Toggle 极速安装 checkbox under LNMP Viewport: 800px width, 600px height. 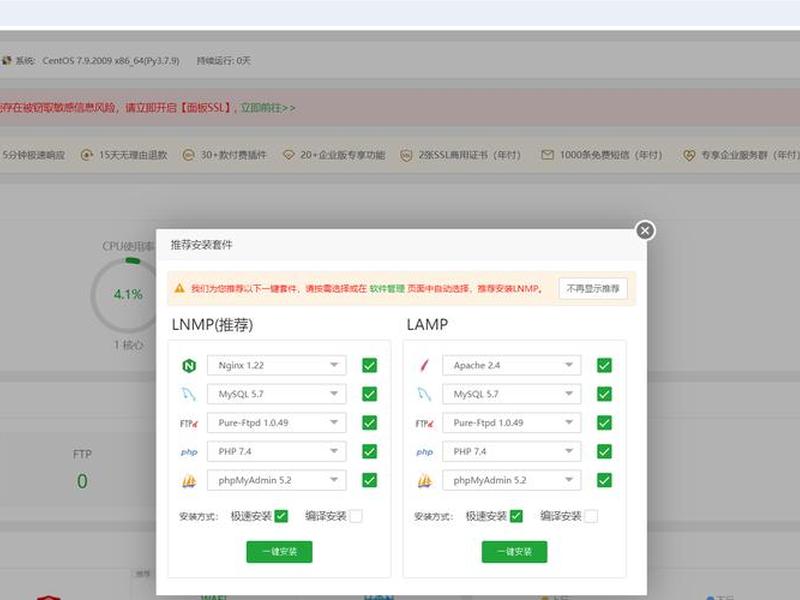click(x=281, y=516)
